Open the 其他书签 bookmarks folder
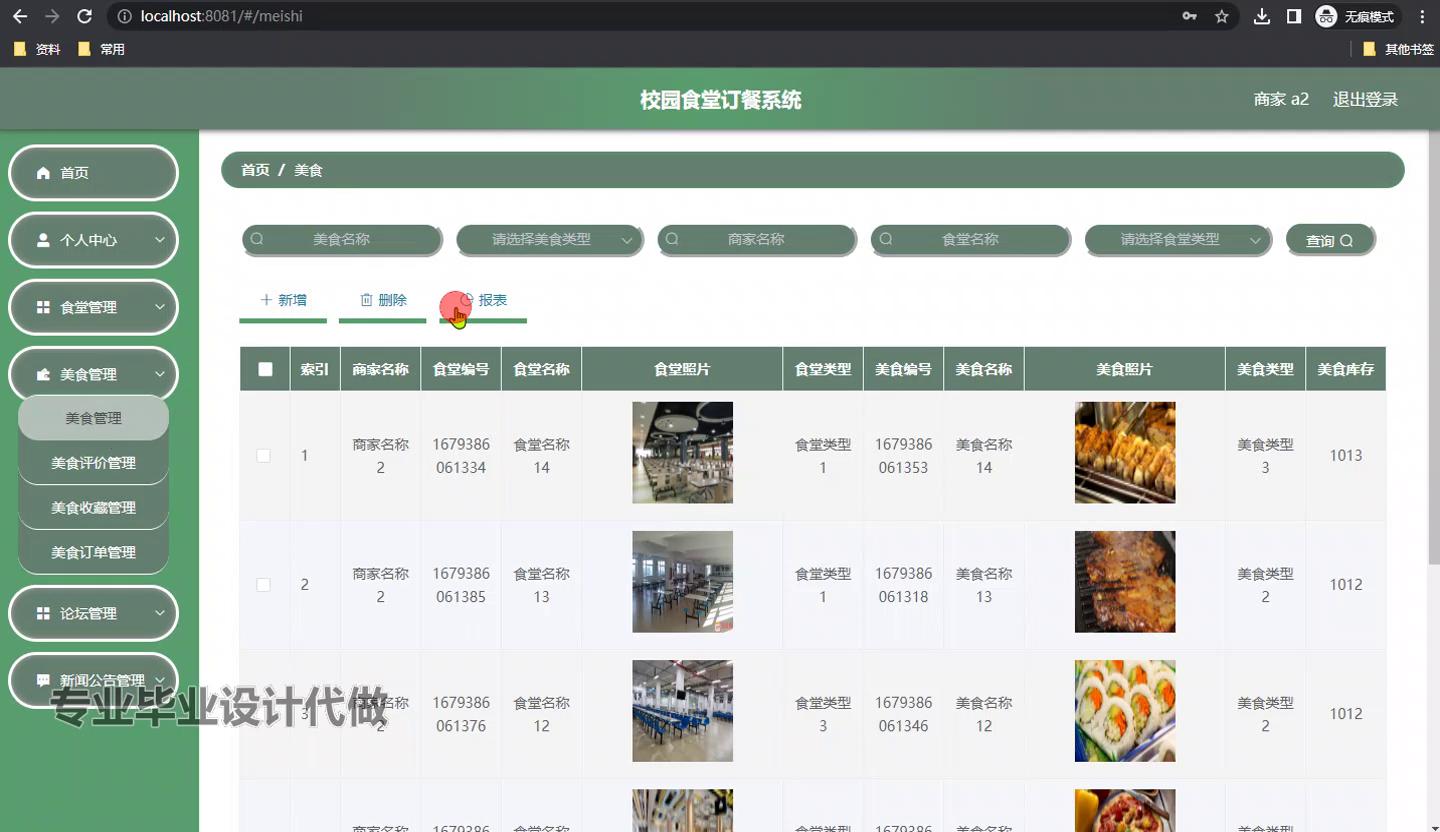Viewport: 1440px width, 832px height. [x=1398, y=49]
